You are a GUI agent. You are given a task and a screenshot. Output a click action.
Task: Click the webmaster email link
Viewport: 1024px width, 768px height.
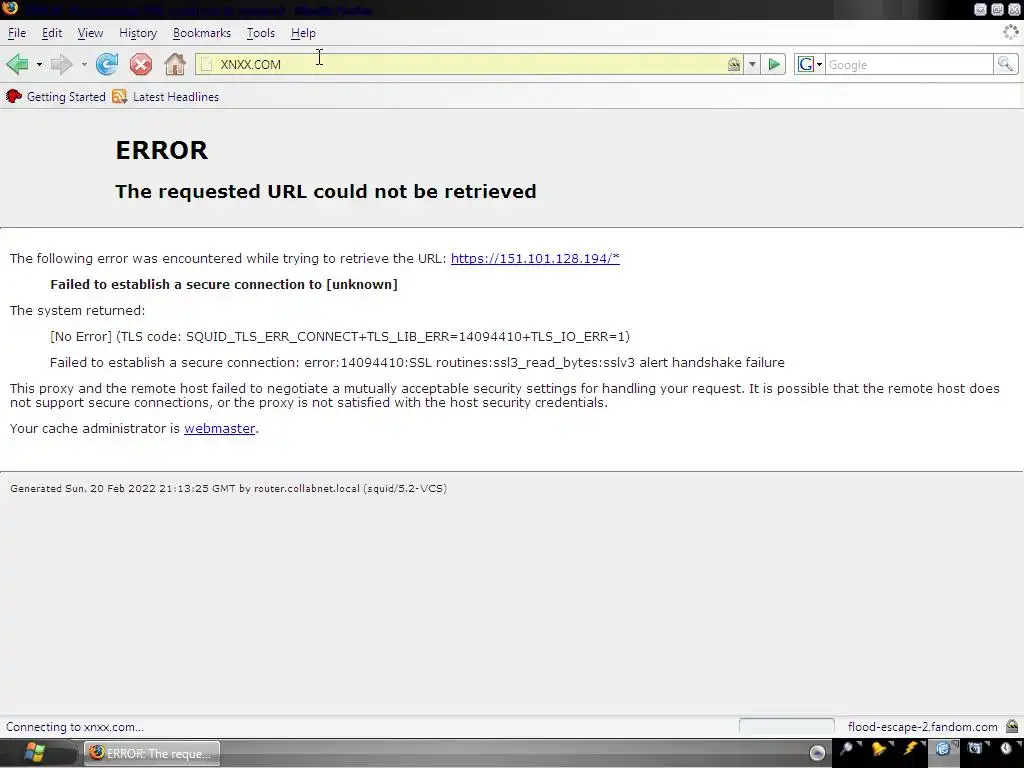219,428
